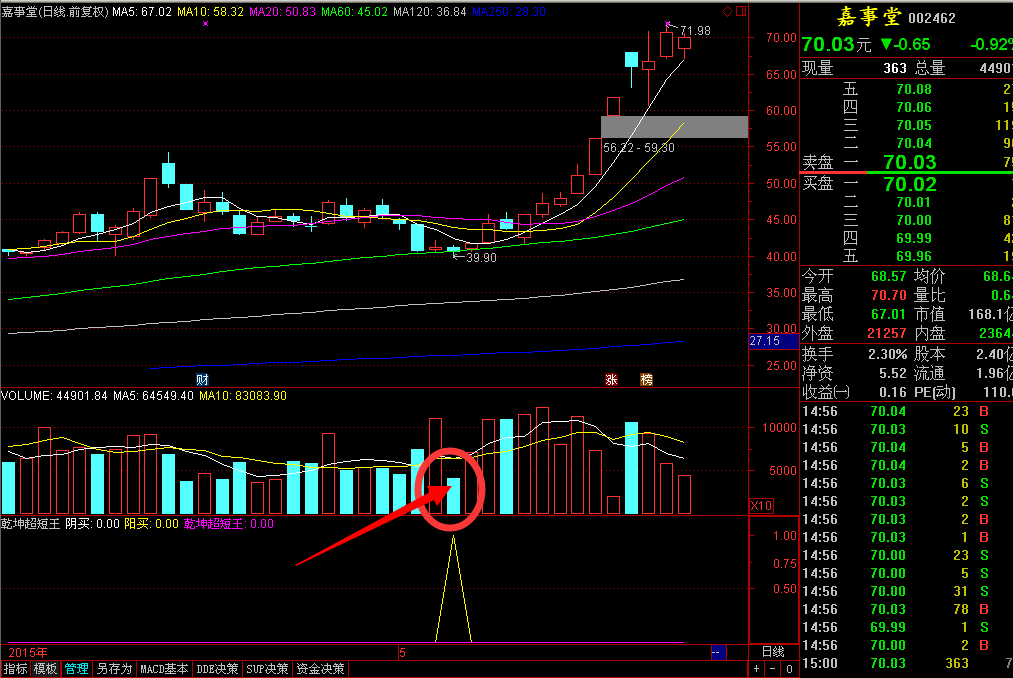
Task: Click the volume MA10: 83083.90 label
Action: 243,396
